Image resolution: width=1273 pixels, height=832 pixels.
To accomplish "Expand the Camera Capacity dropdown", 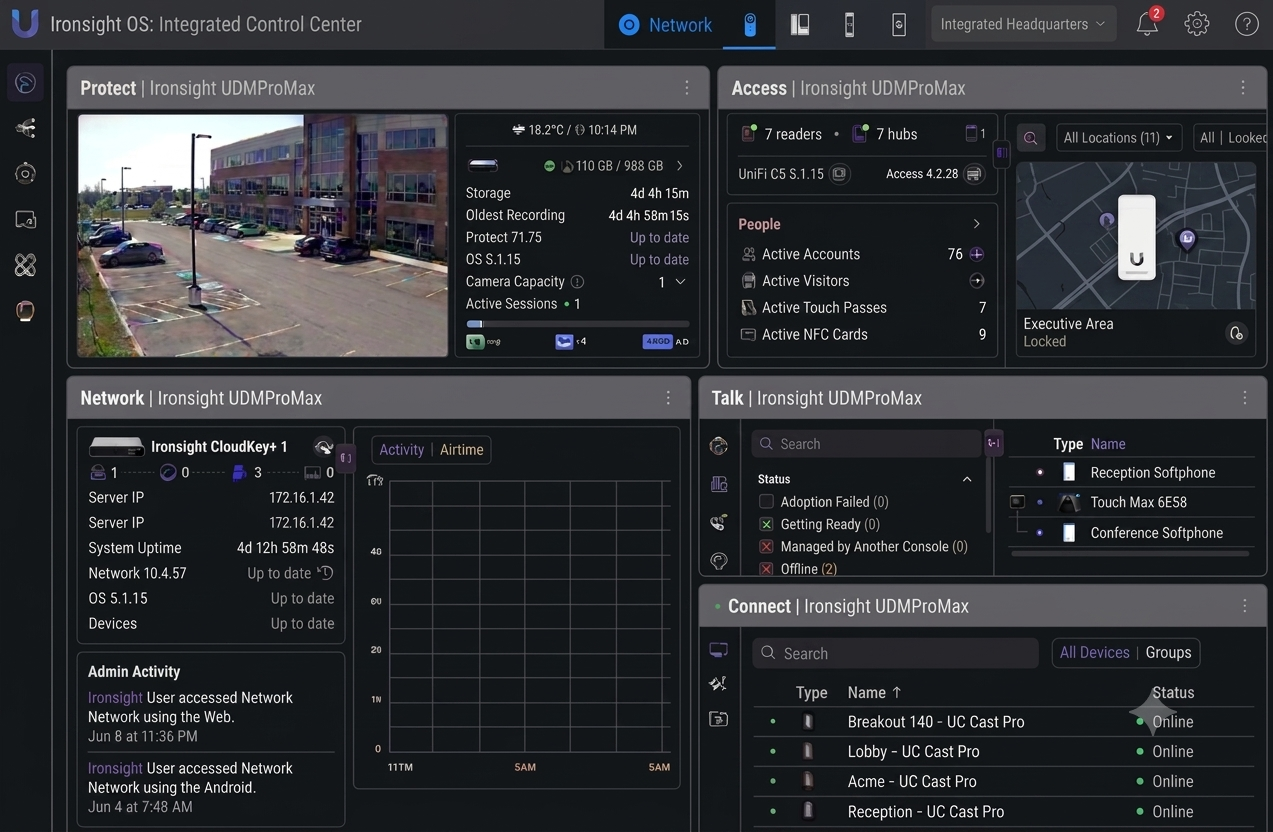I will coord(681,282).
